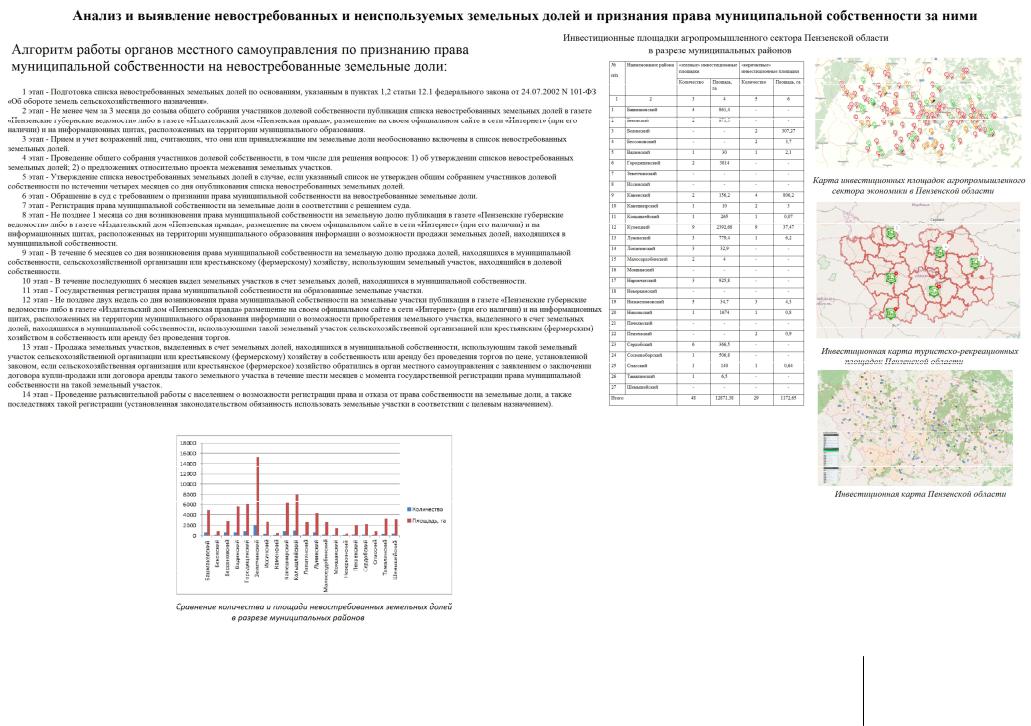The image size is (1031, 726).
Task: Open the bottom Penza region investment map
Action: point(915,427)
